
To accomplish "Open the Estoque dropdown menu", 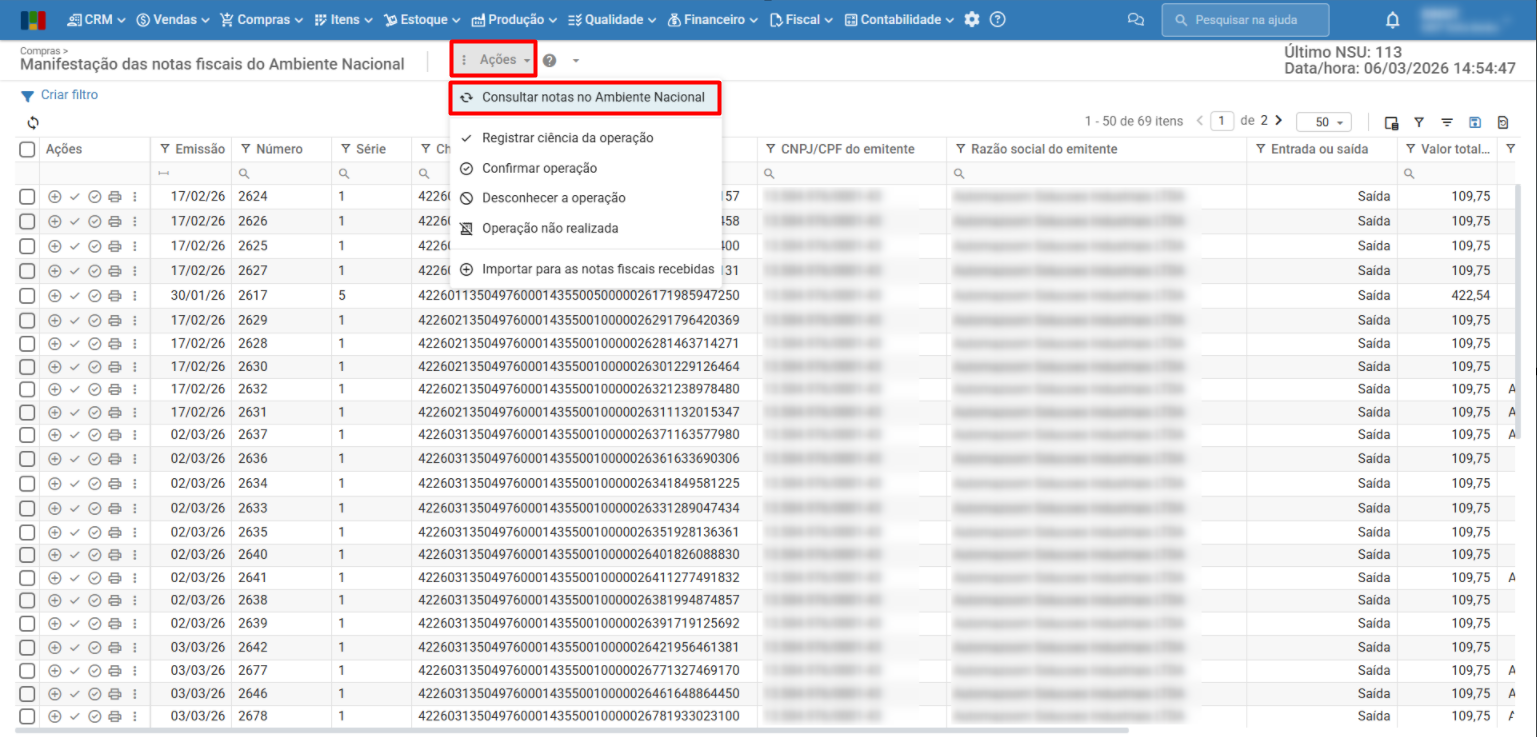I will pos(423,20).
